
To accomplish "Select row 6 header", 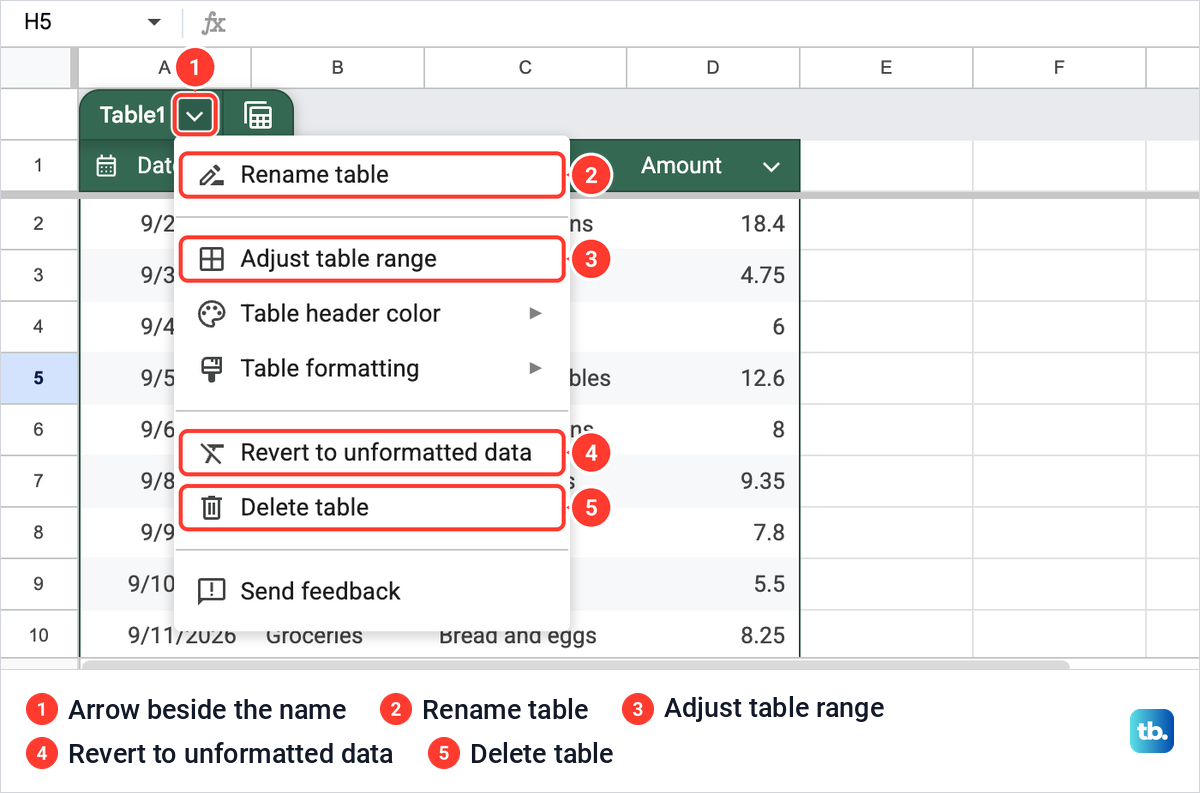I will (39, 430).
